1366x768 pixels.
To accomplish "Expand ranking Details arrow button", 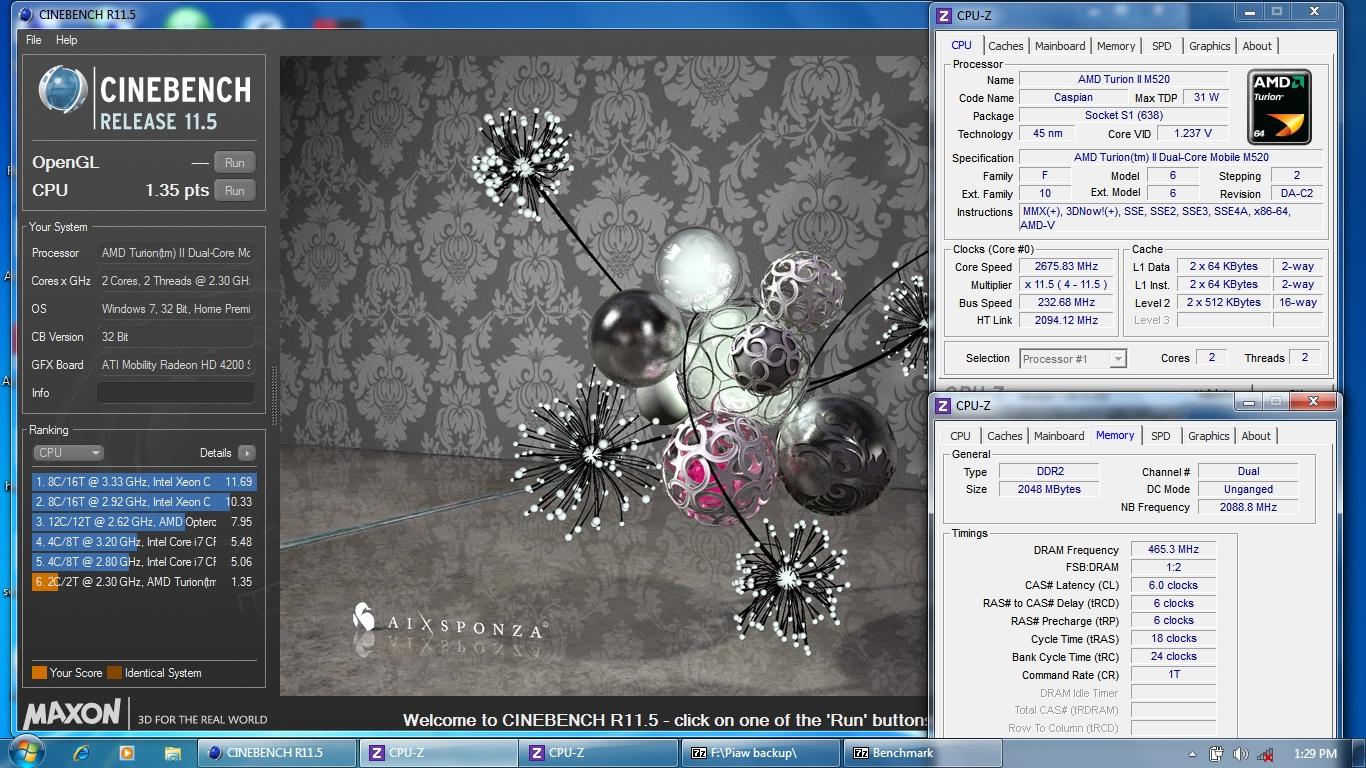I will tap(246, 453).
